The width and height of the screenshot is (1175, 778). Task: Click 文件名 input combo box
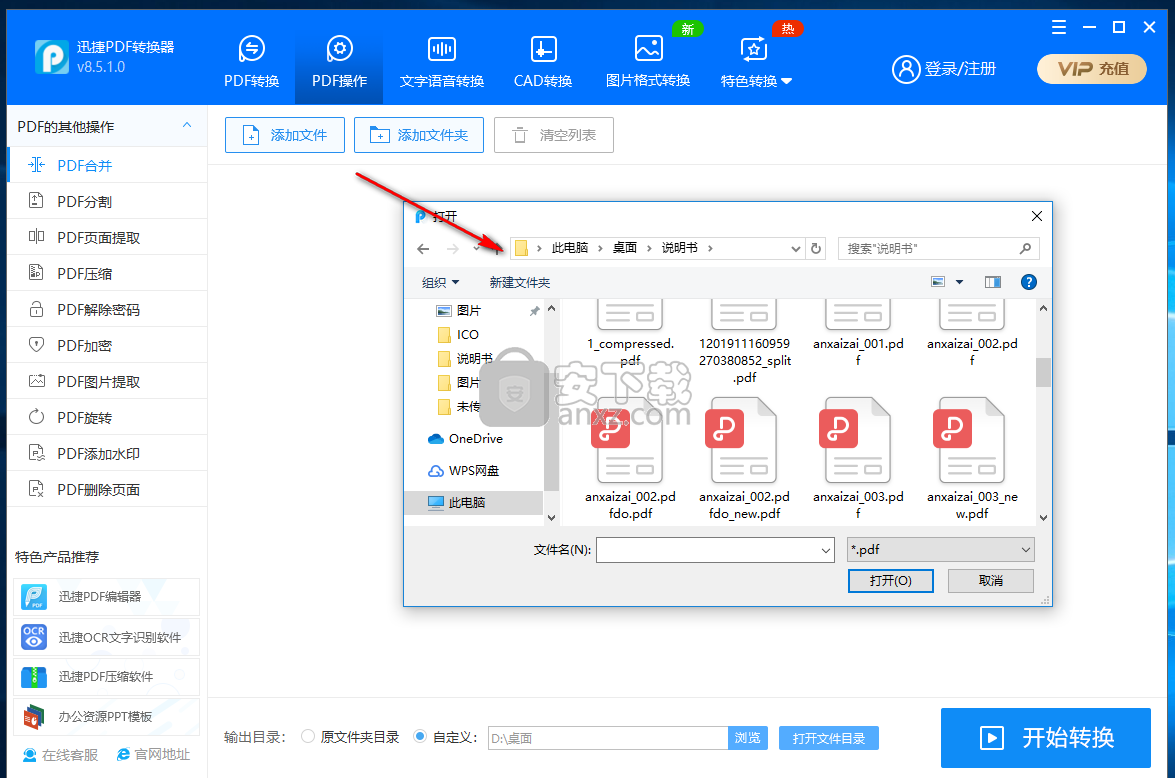[x=715, y=549]
